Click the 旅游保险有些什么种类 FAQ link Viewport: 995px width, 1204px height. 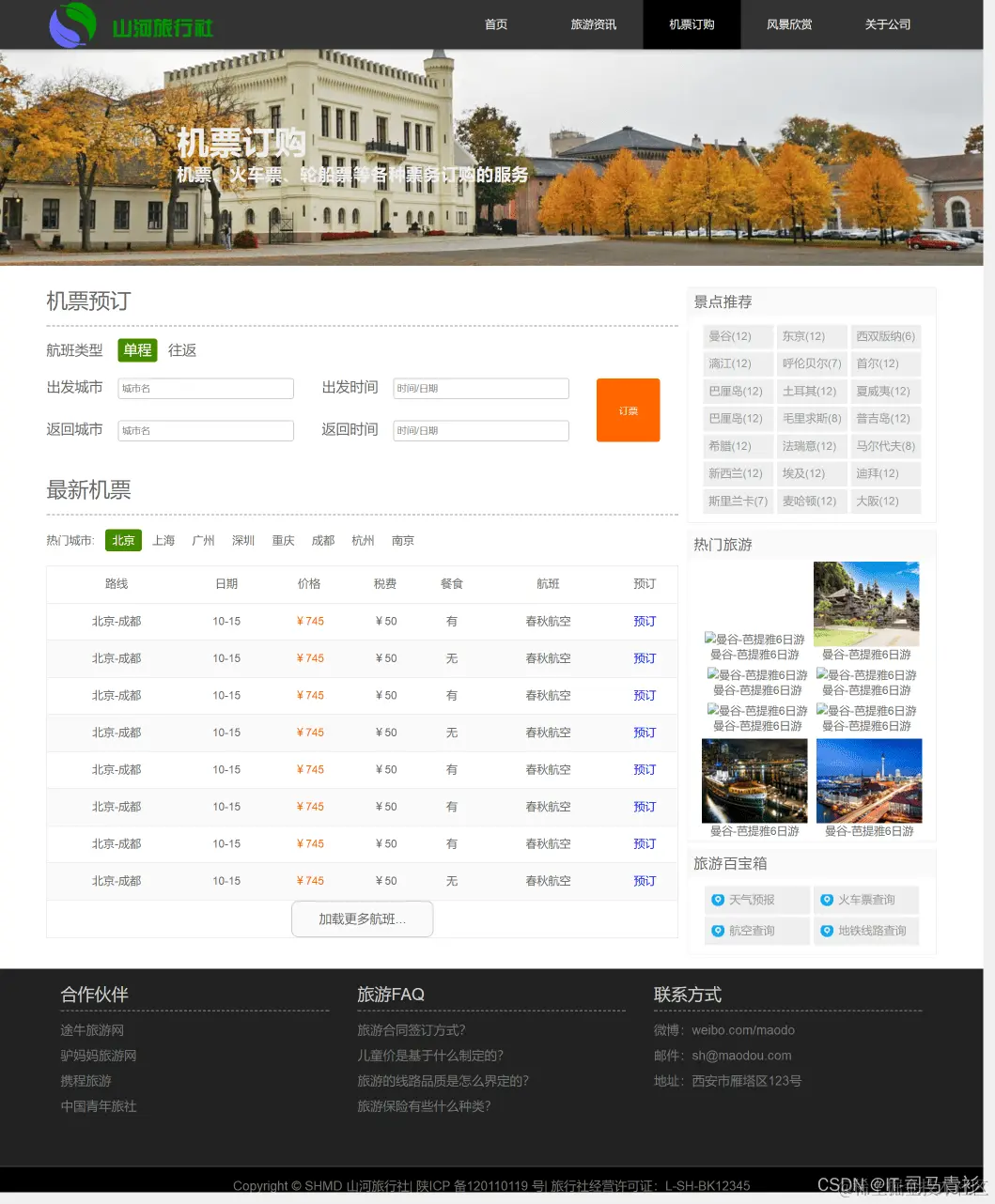pyautogui.click(x=424, y=1106)
